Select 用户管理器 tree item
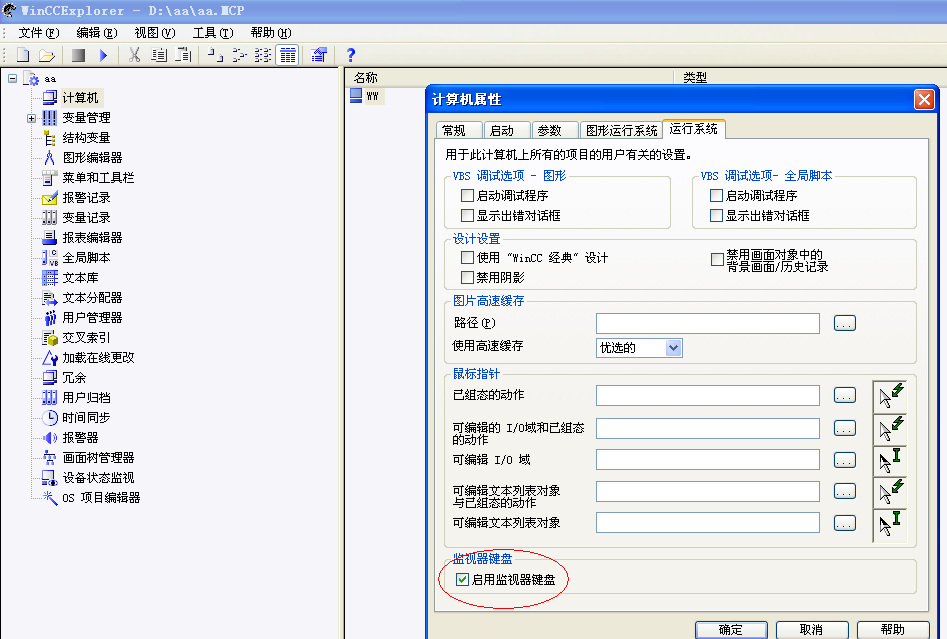 point(92,318)
